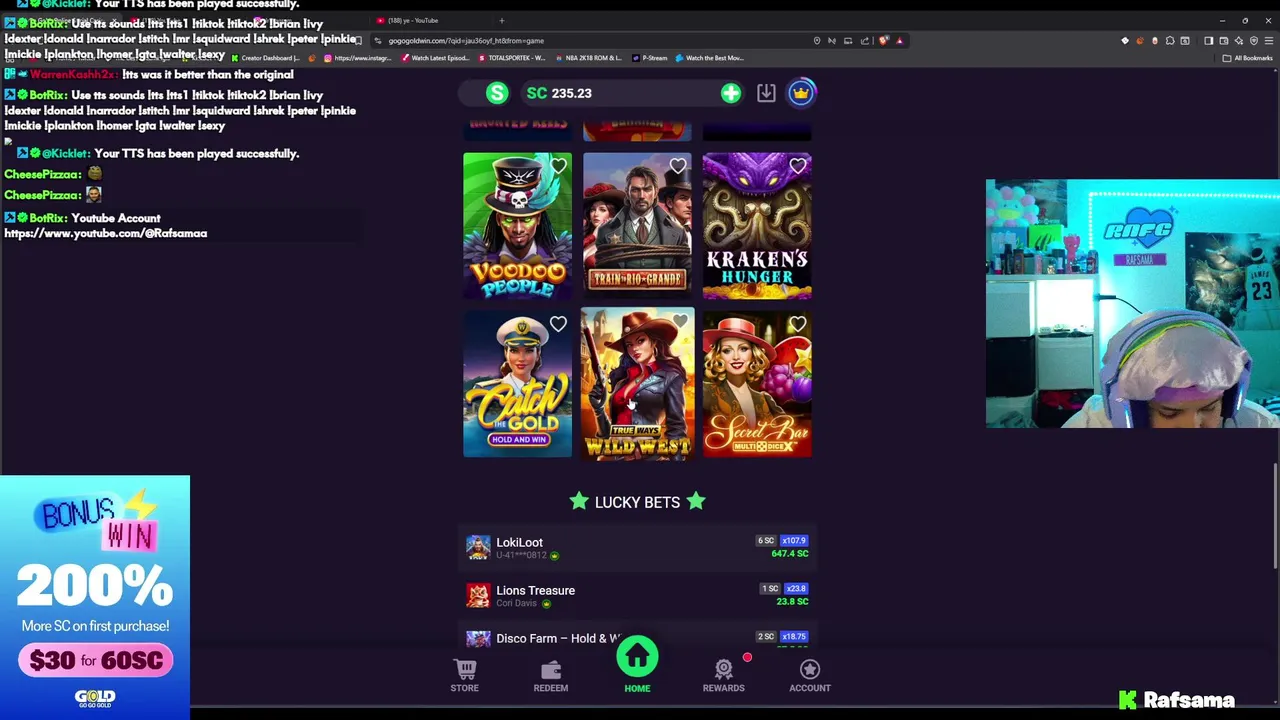1280x720 pixels.
Task: Open the browser sidebar panel icon
Action: click(x=1208, y=41)
